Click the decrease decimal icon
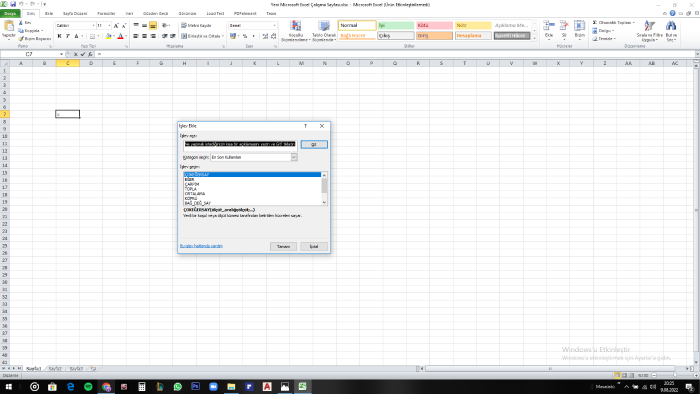The image size is (700, 394). (x=273, y=36)
